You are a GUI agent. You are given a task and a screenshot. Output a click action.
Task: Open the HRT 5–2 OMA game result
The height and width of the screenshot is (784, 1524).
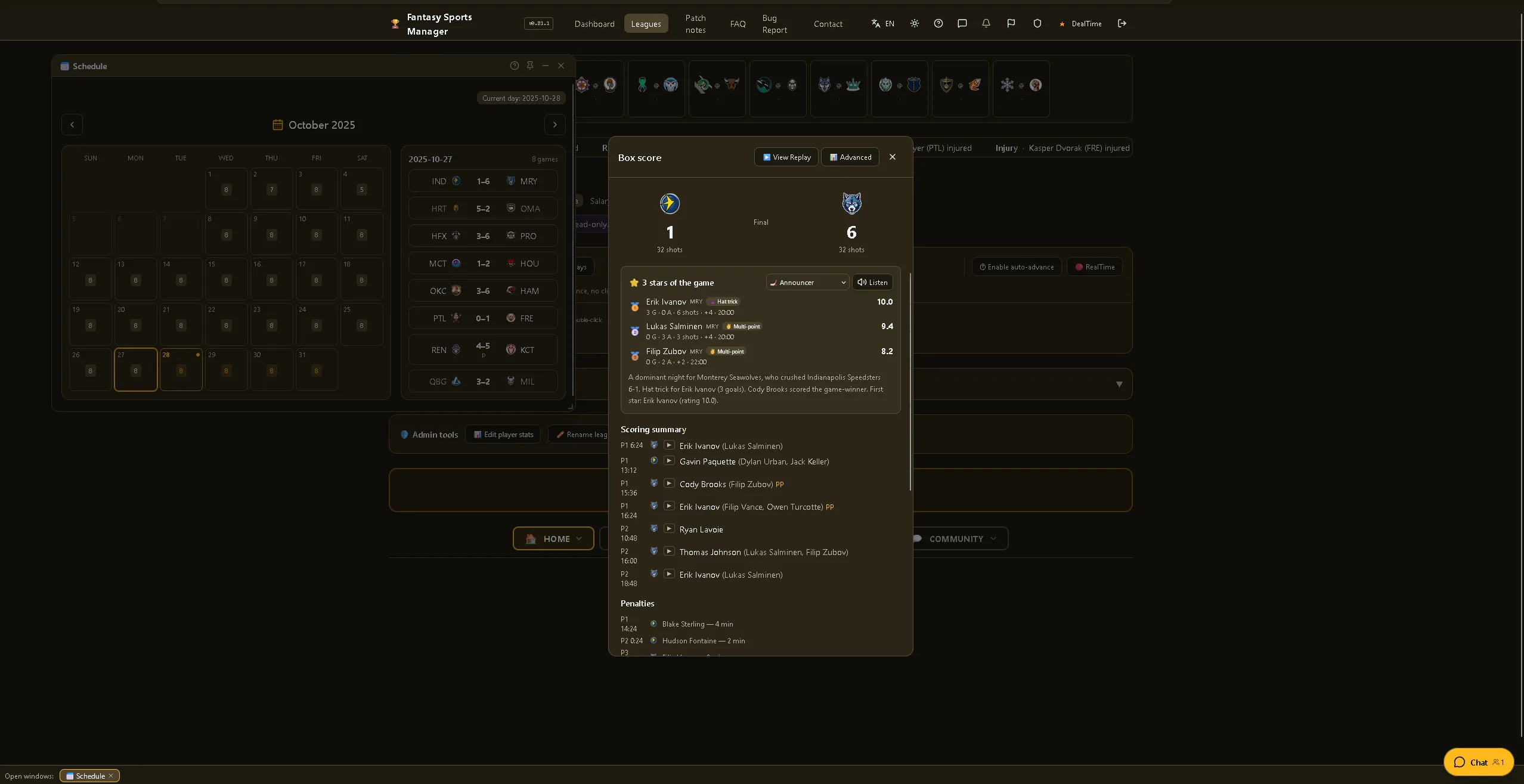point(483,208)
